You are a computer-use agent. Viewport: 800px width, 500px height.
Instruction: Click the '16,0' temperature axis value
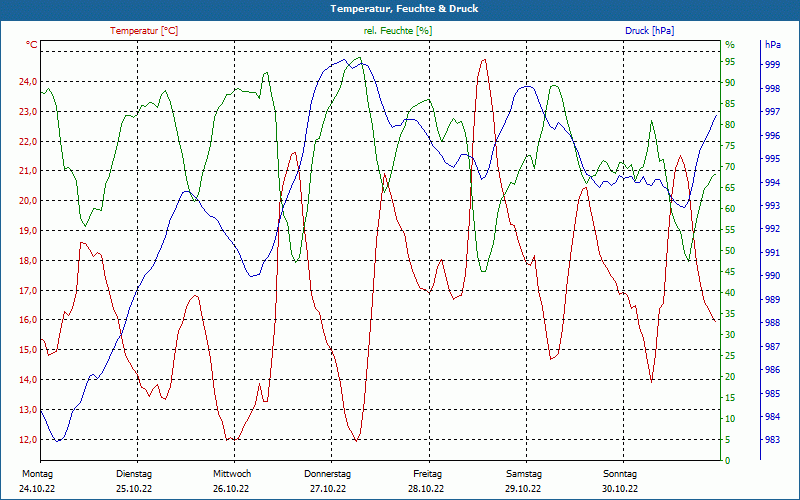28,320
